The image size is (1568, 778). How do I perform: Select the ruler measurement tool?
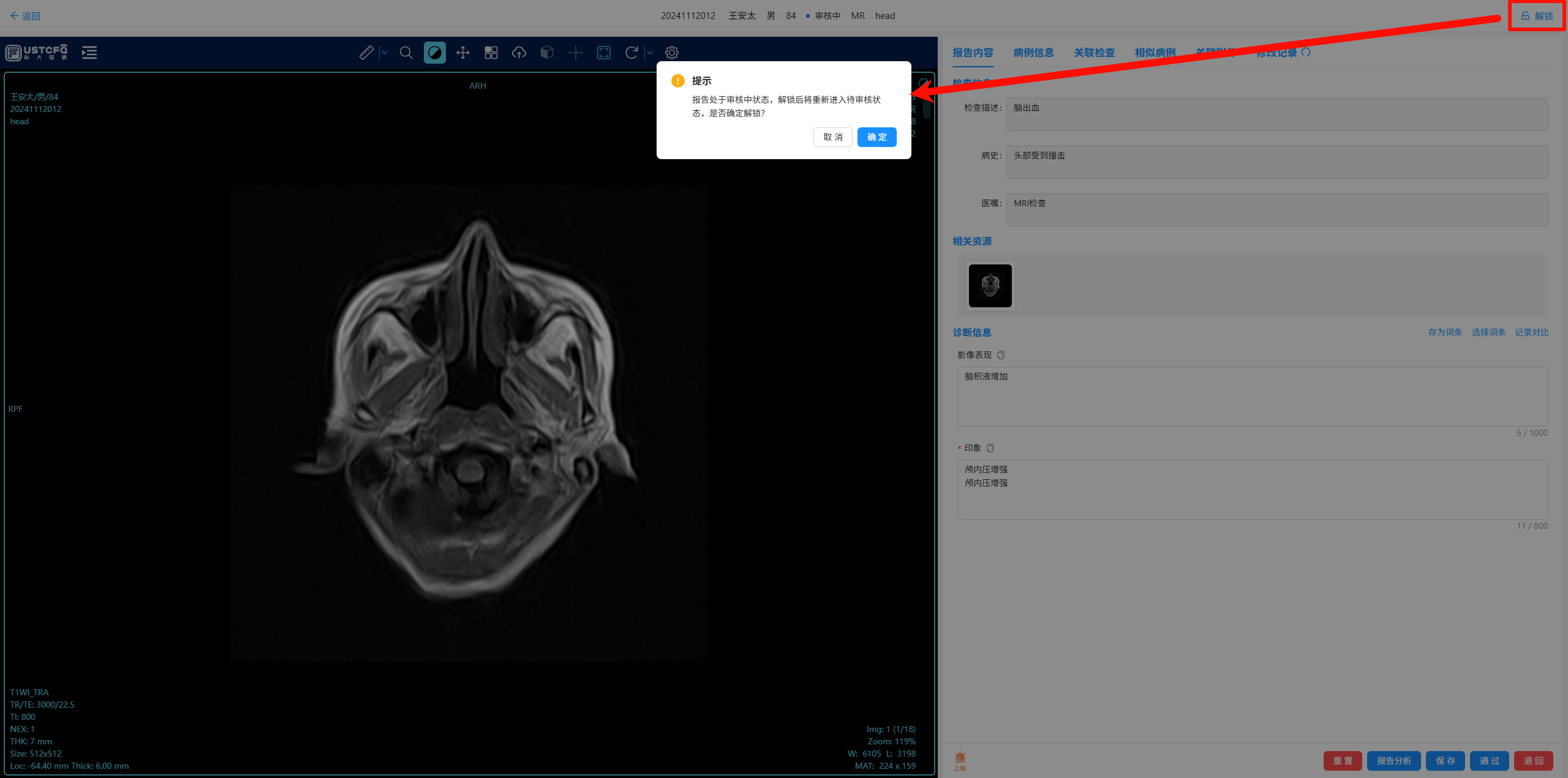366,53
